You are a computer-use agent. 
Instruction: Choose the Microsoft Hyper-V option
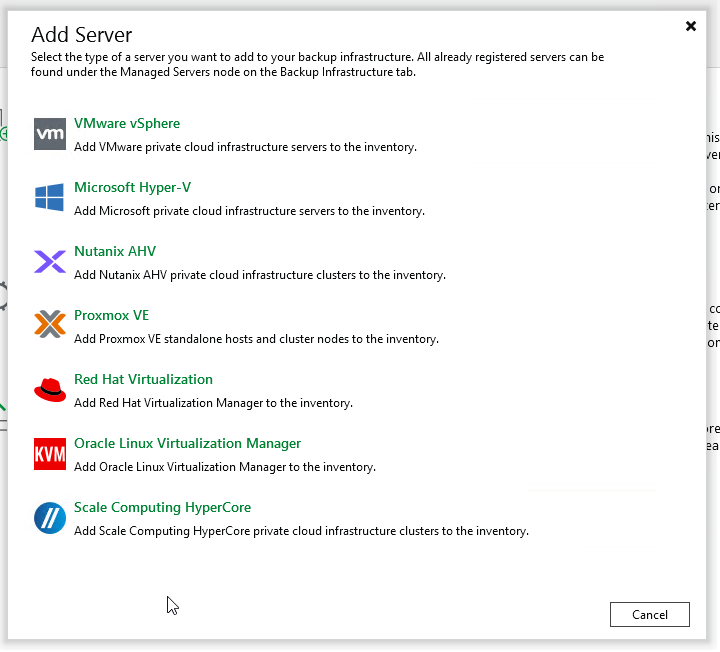point(132,188)
